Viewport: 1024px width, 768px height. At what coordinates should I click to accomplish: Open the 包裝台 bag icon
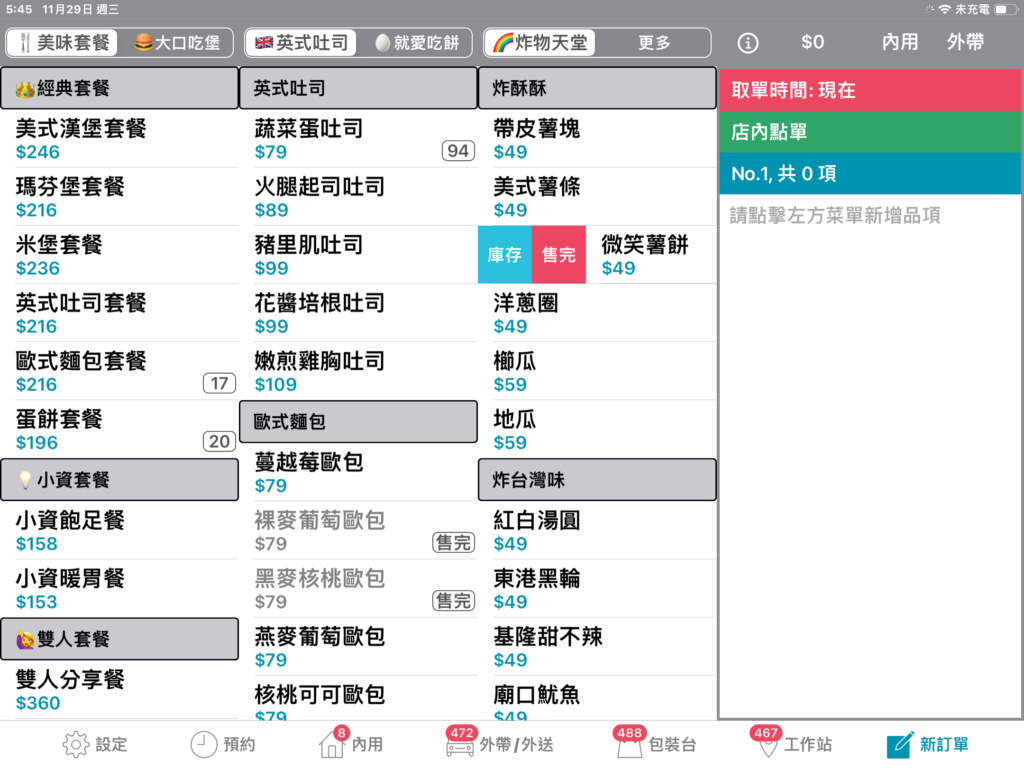(x=628, y=746)
